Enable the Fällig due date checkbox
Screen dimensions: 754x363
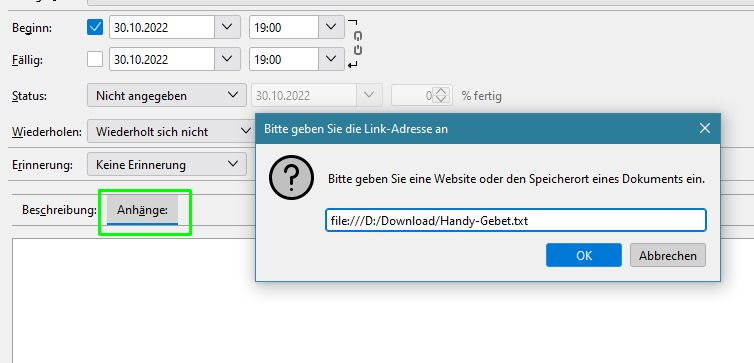pyautogui.click(x=95, y=59)
